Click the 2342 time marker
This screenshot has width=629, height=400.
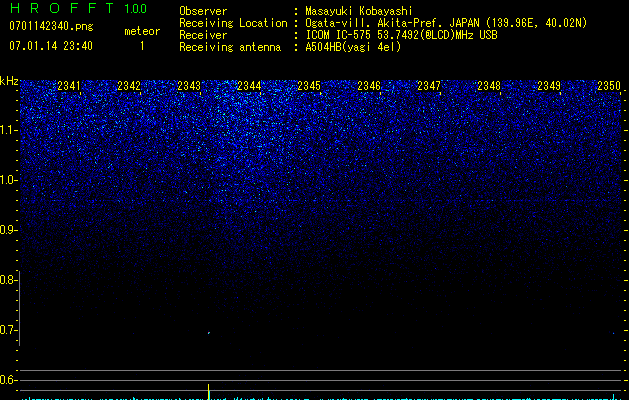129,86
